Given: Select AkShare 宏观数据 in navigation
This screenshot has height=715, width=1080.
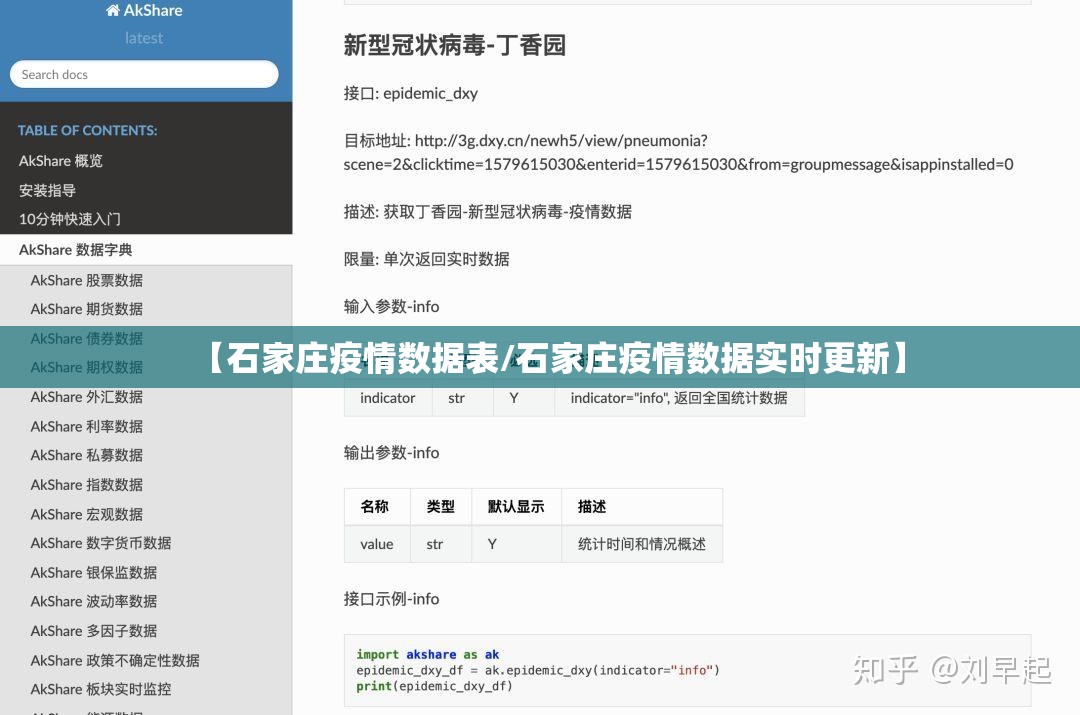Looking at the screenshot, I should pyautogui.click(x=87, y=514).
